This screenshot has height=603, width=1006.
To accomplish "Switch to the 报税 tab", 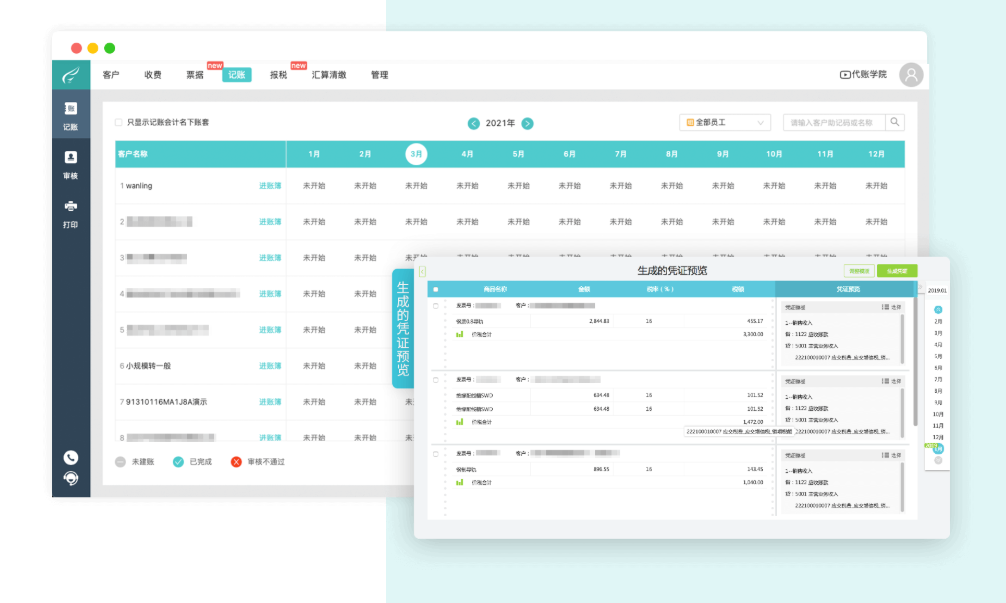I will tap(278, 75).
